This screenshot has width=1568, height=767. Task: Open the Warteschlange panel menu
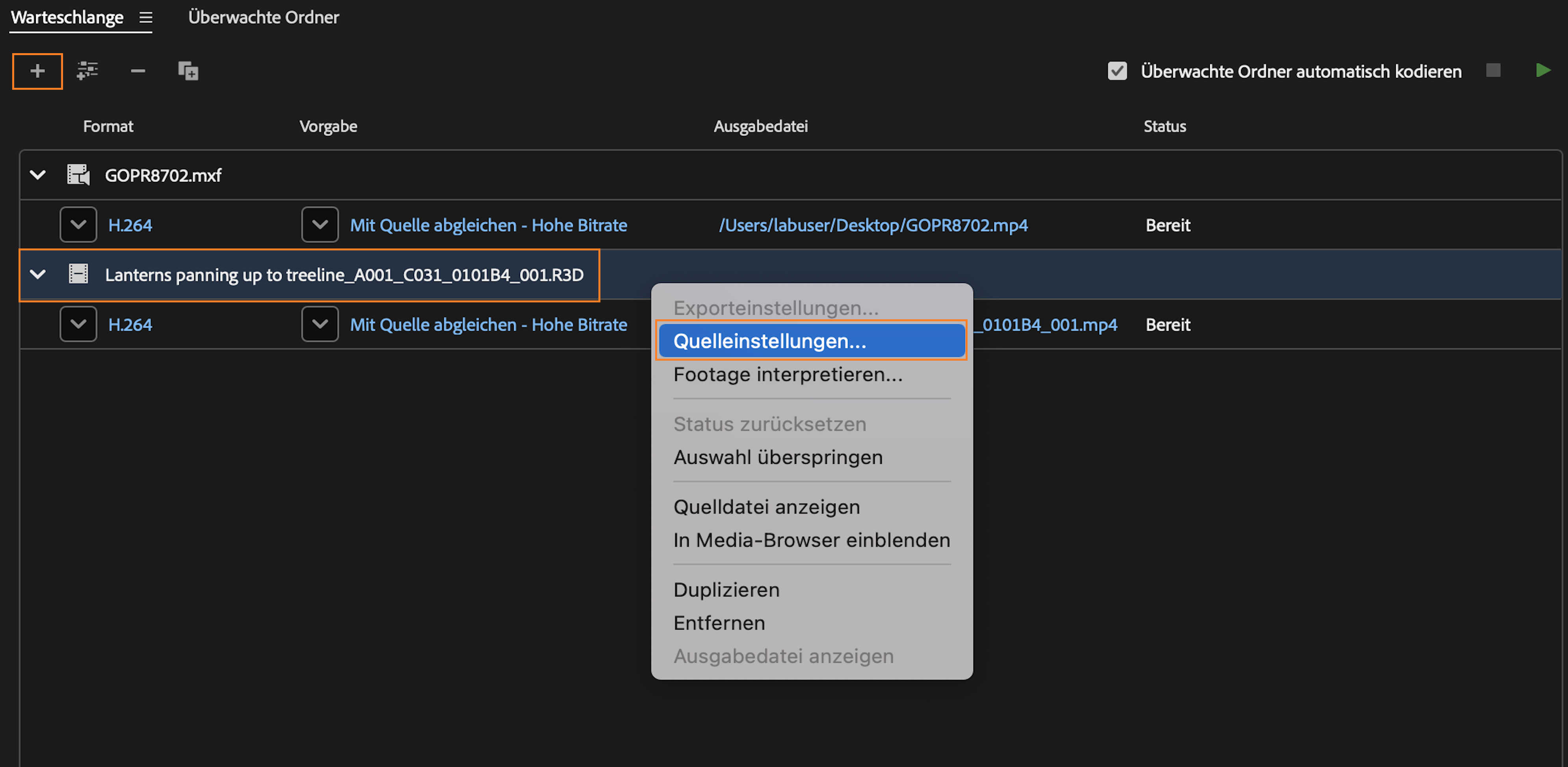(145, 18)
